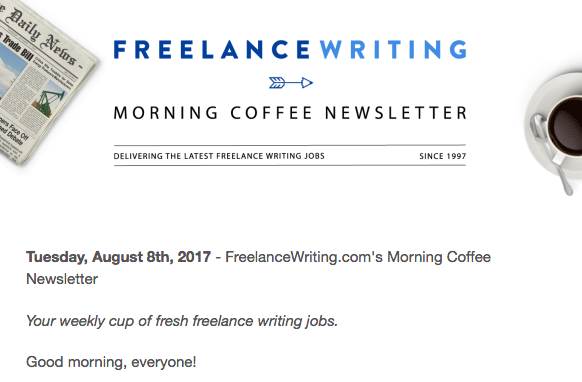Click the oil pump photo in newspaper

51,98
